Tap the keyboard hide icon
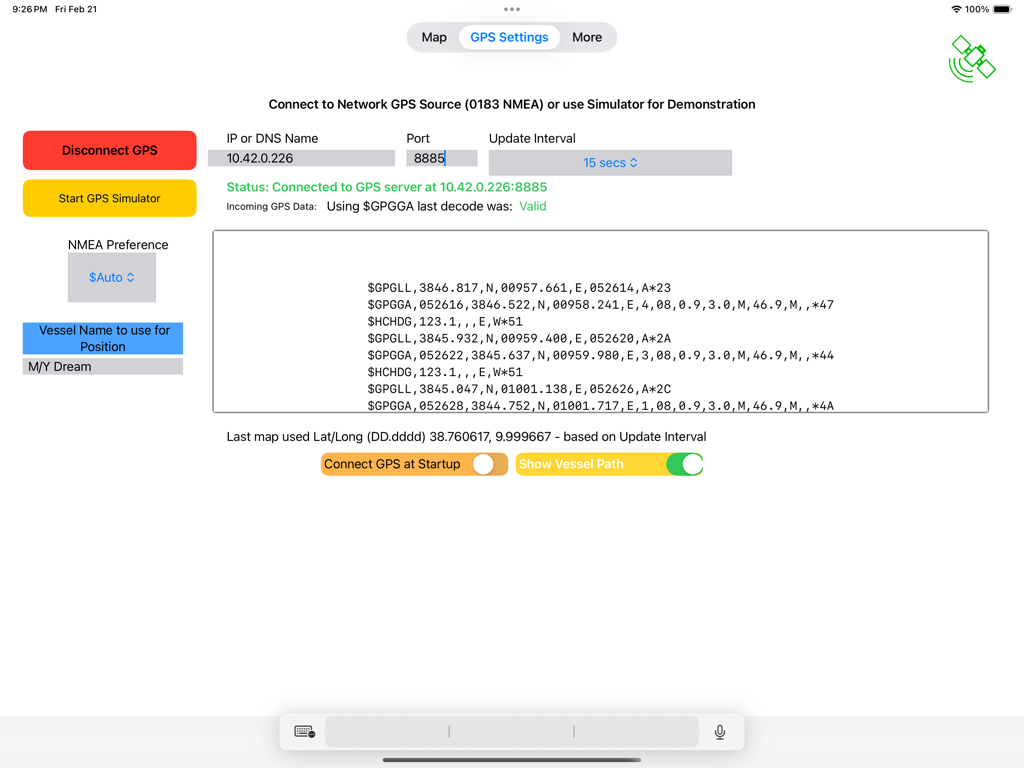This screenshot has width=1024, height=768. (x=305, y=732)
